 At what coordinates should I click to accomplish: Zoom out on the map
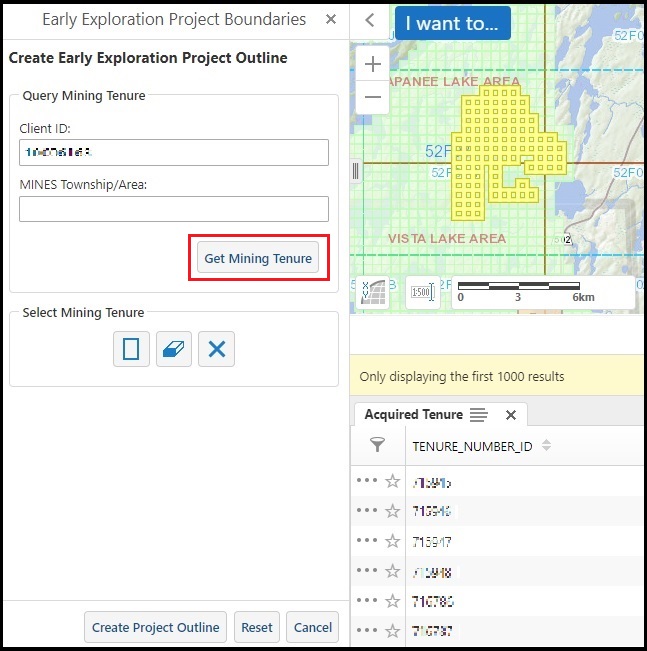pyautogui.click(x=372, y=97)
